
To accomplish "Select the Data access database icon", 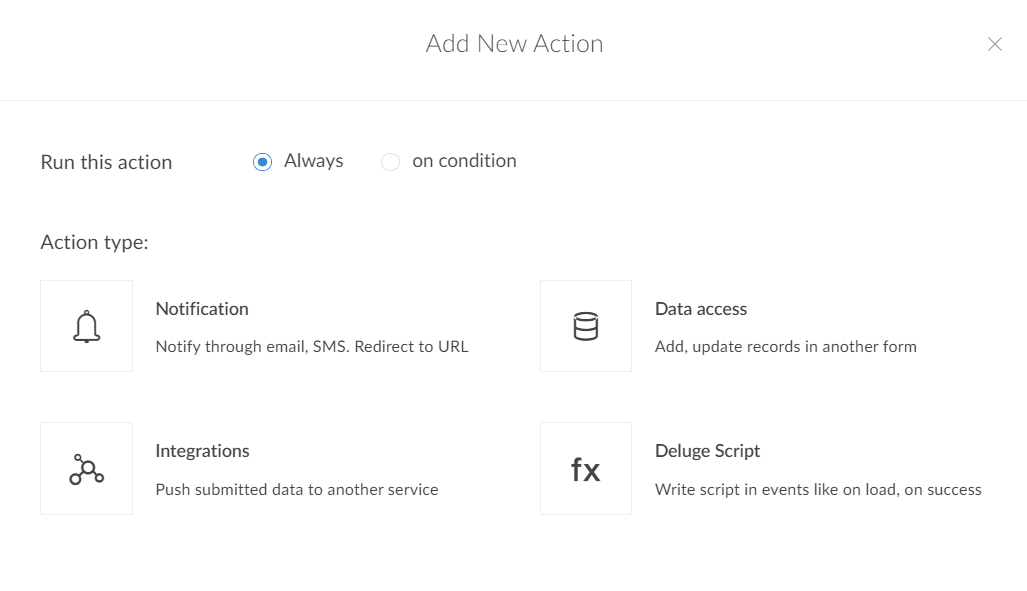I will coord(586,326).
